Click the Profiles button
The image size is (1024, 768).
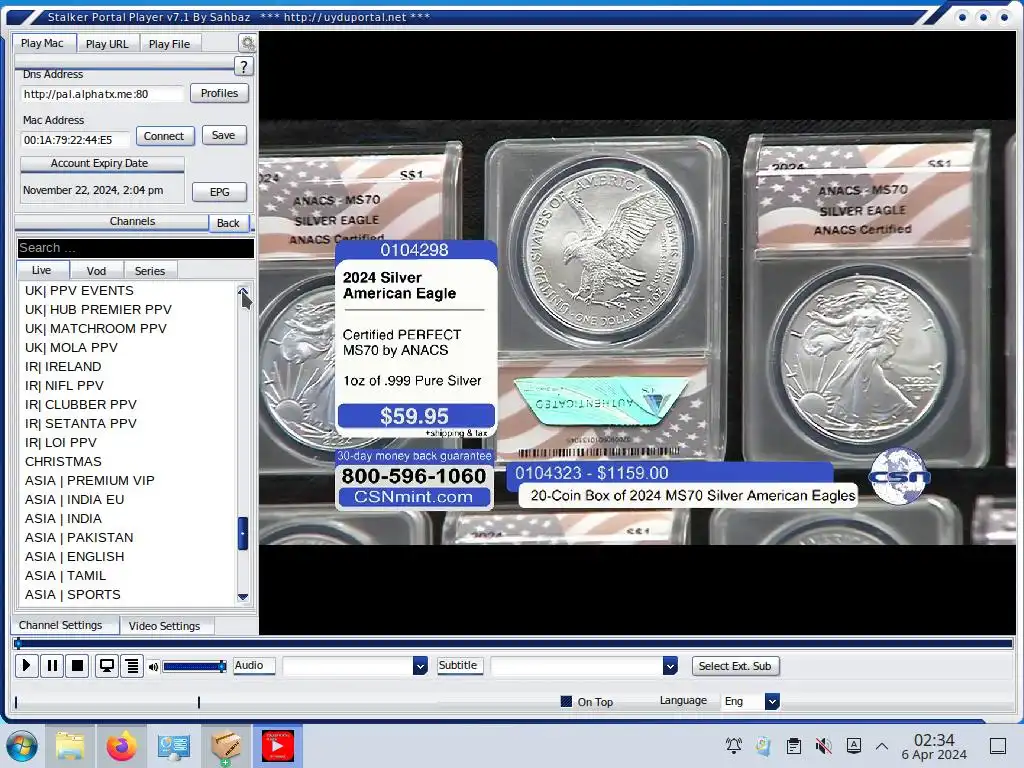coord(219,93)
